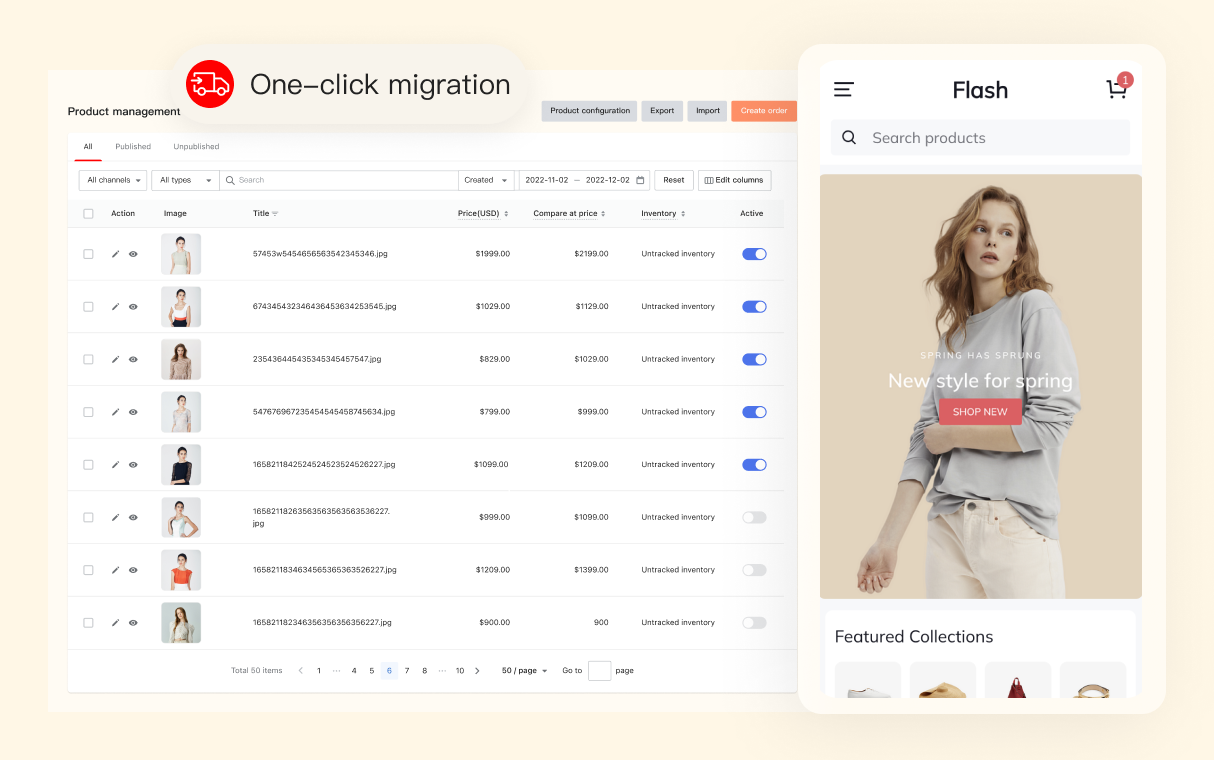Edit the $1029.00 product with pencil icon
Viewport: 1214px width, 760px height.
(115, 307)
